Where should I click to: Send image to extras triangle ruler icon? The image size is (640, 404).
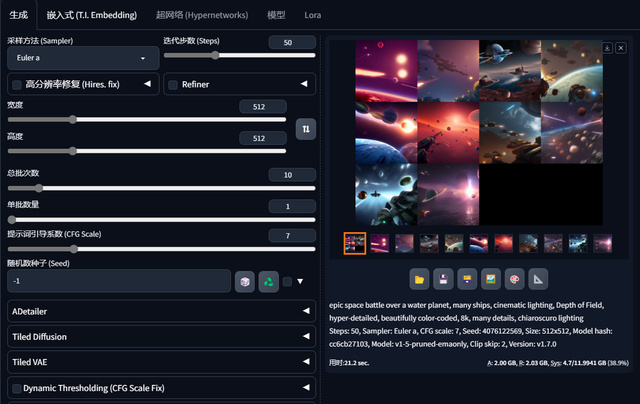538,280
